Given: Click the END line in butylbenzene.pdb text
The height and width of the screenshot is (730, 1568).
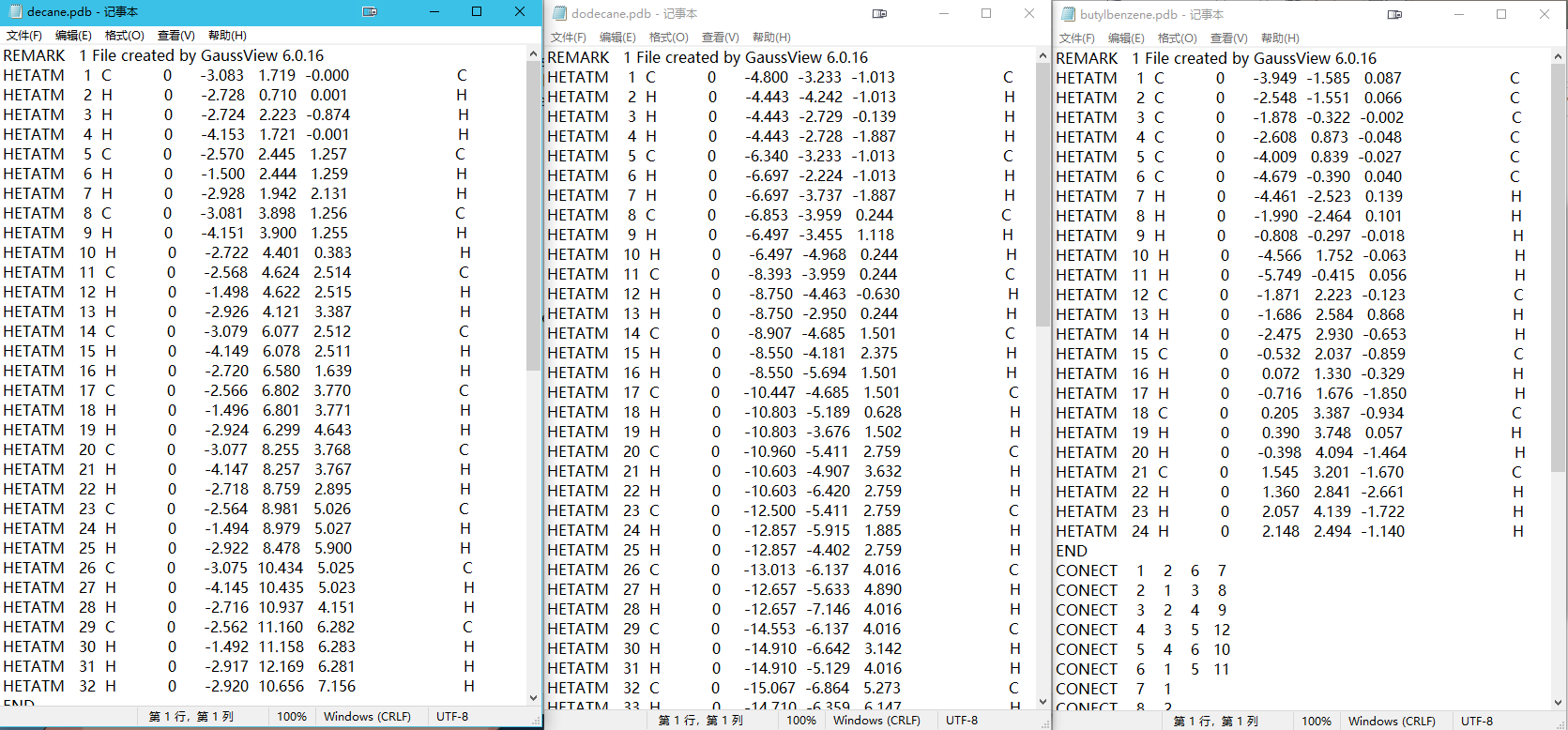Looking at the screenshot, I should (x=1072, y=551).
